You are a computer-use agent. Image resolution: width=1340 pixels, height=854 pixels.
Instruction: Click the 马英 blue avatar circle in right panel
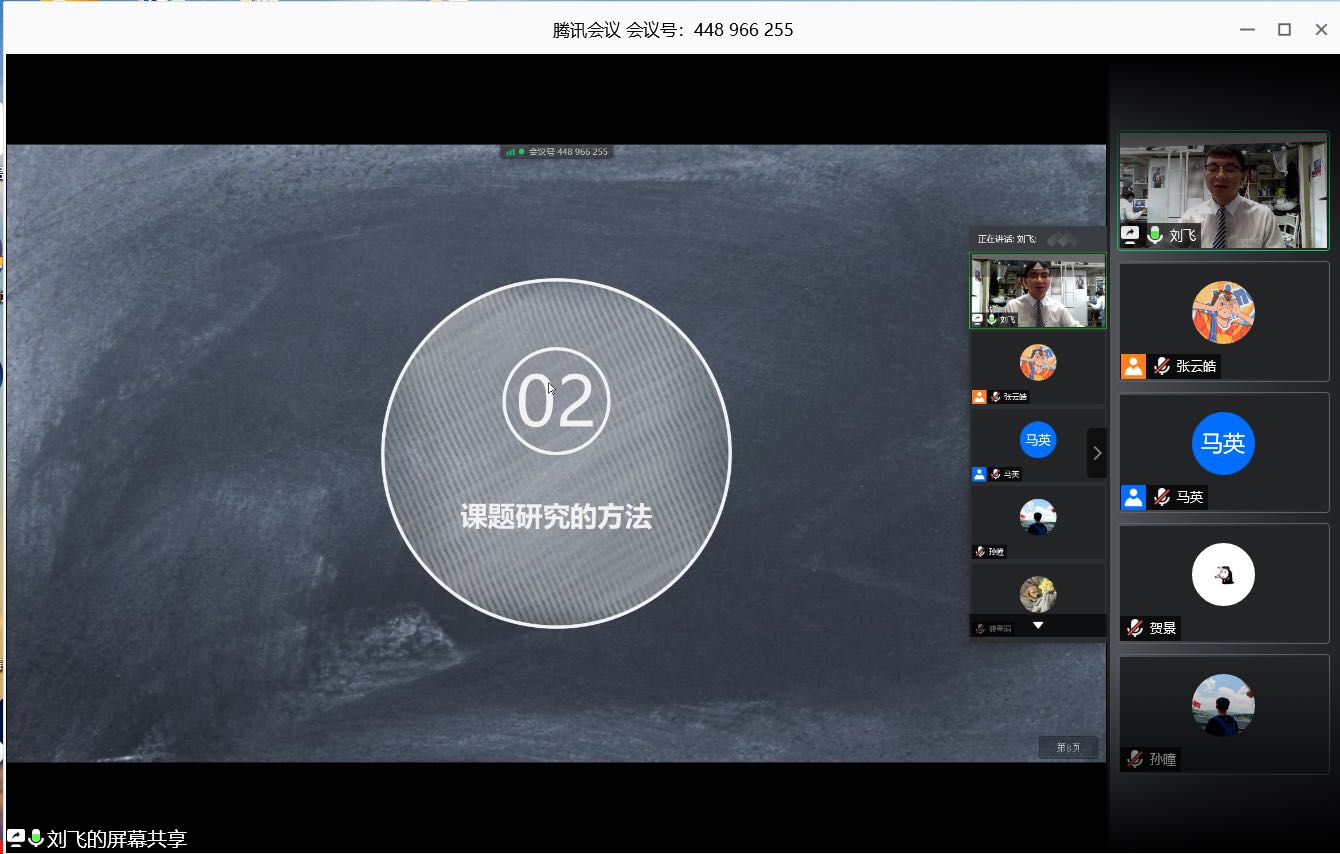(1223, 443)
